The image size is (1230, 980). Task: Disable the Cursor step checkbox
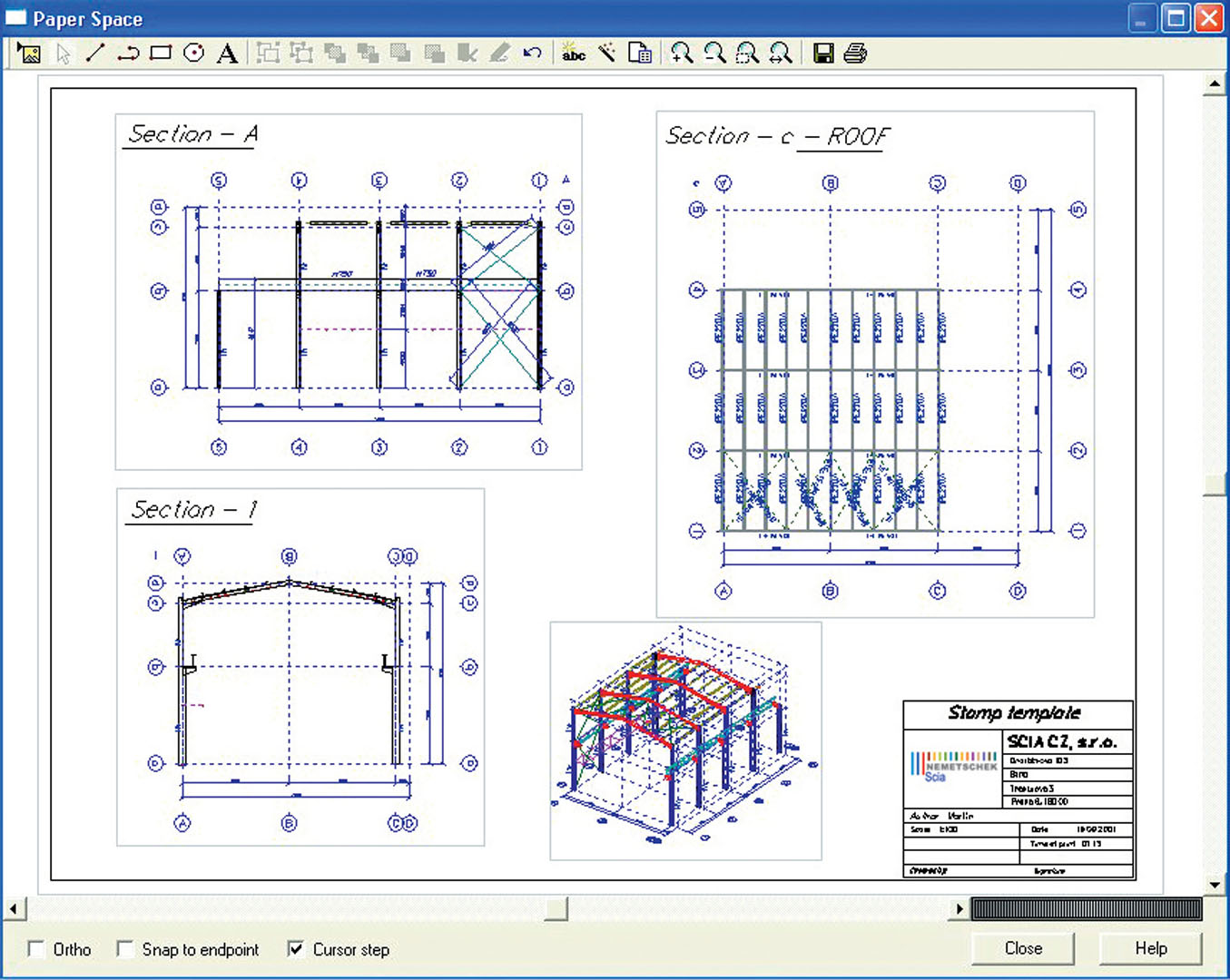[x=296, y=949]
